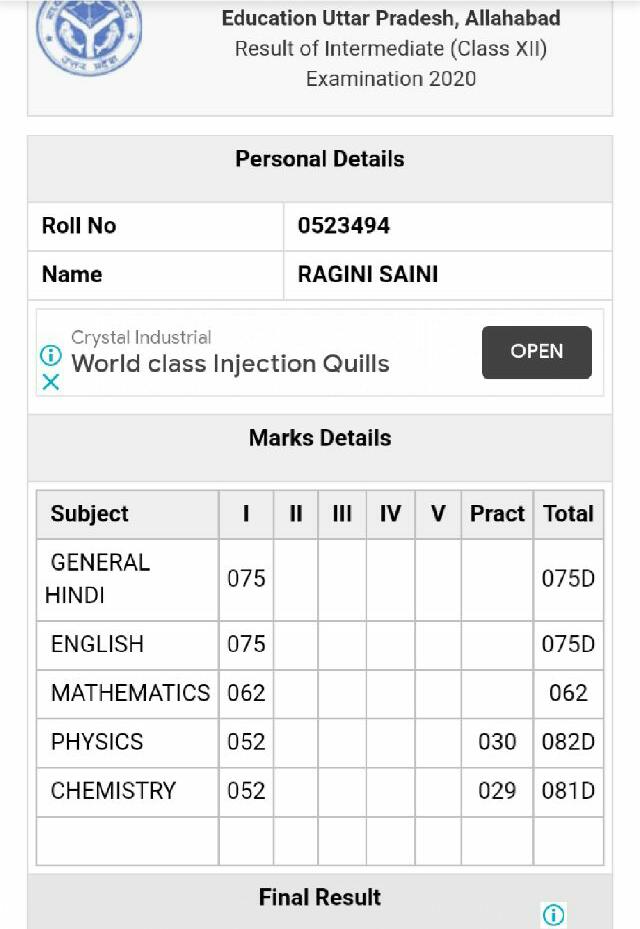Click the info icon near Final Result
The image size is (640, 929).
[553, 914]
